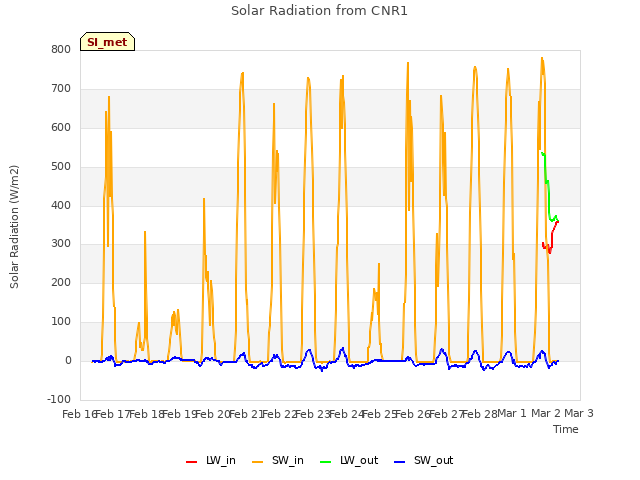Click the '800' y-axis tick label
This screenshot has height=480, width=640.
[61, 49]
